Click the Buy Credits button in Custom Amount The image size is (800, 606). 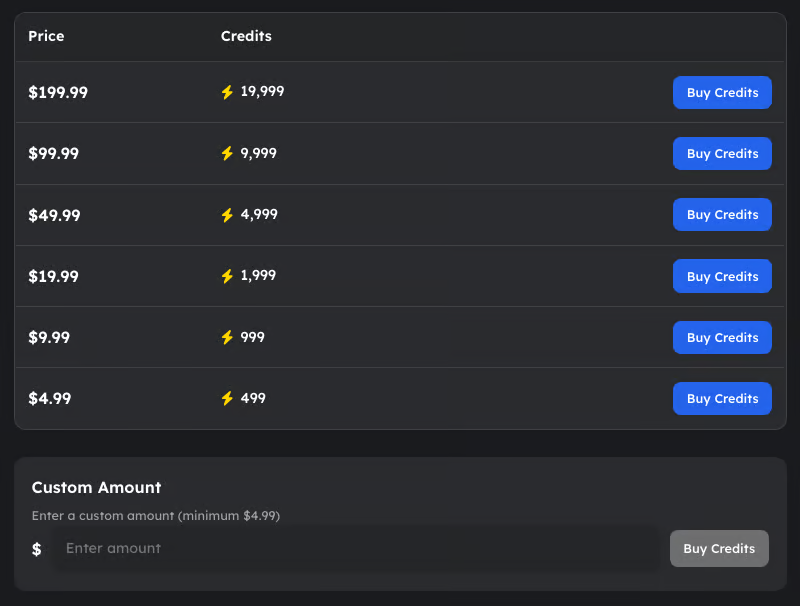click(719, 548)
